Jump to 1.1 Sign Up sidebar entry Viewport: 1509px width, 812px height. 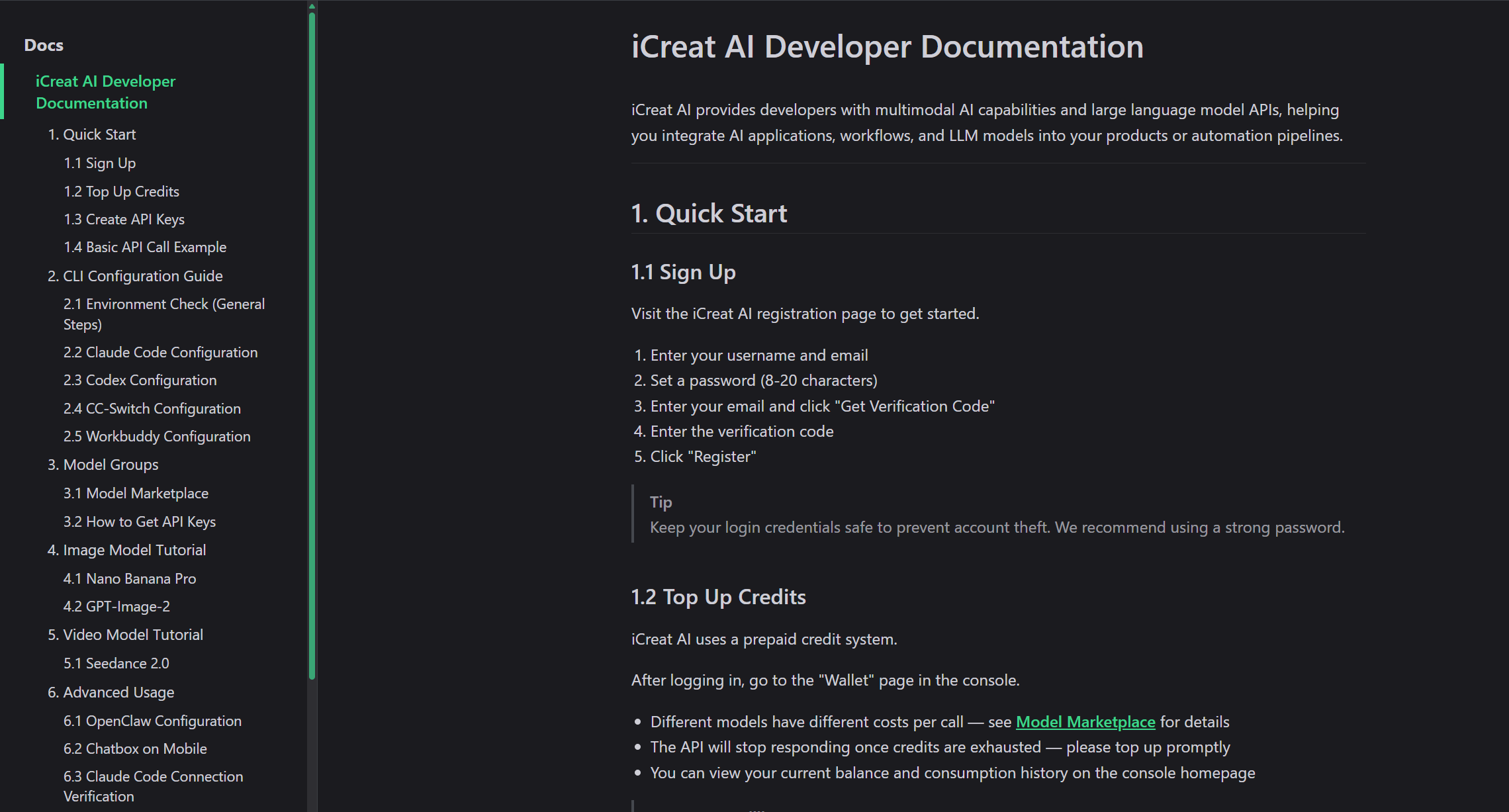coord(99,163)
